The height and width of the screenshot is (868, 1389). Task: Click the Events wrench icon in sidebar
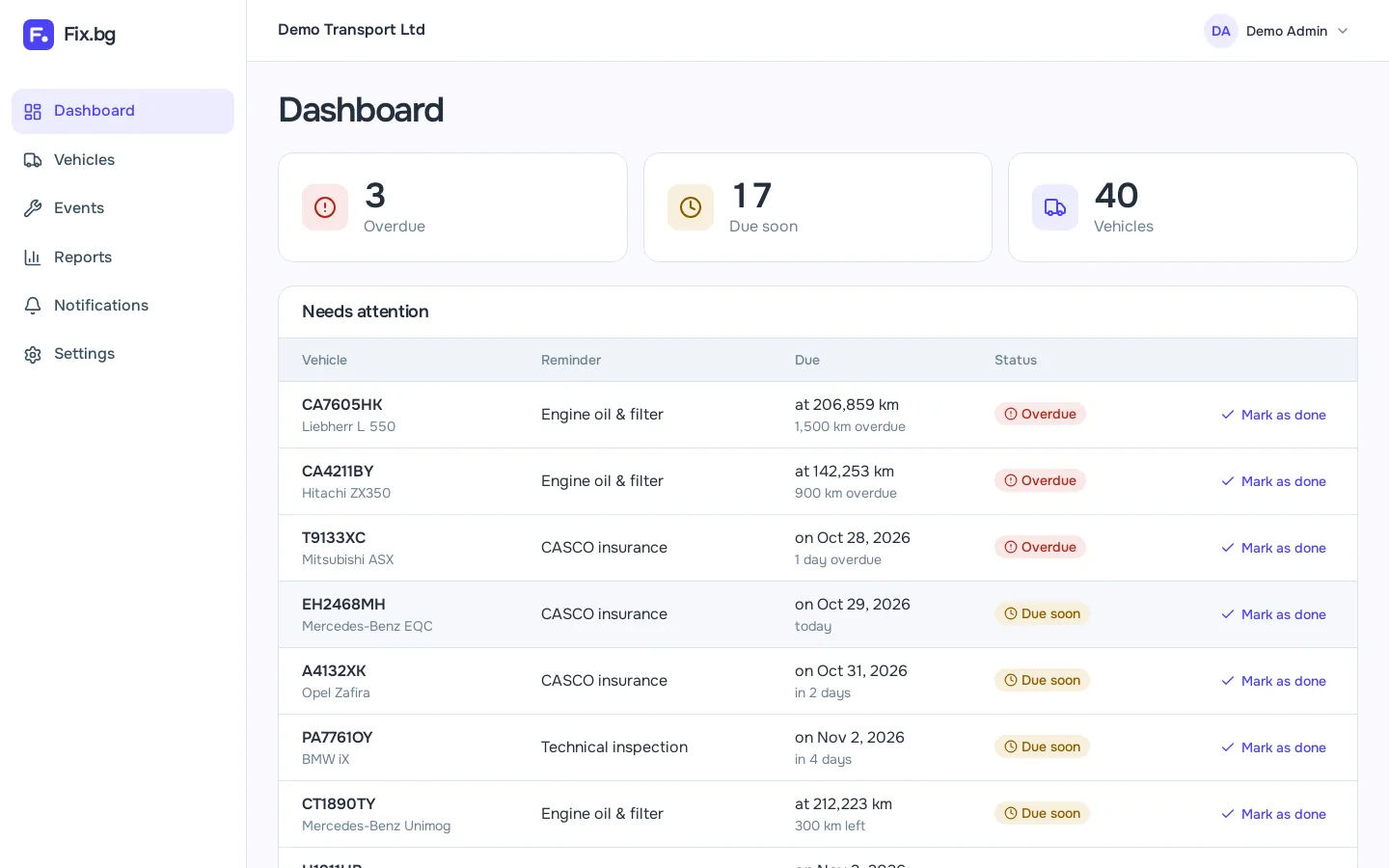click(33, 208)
